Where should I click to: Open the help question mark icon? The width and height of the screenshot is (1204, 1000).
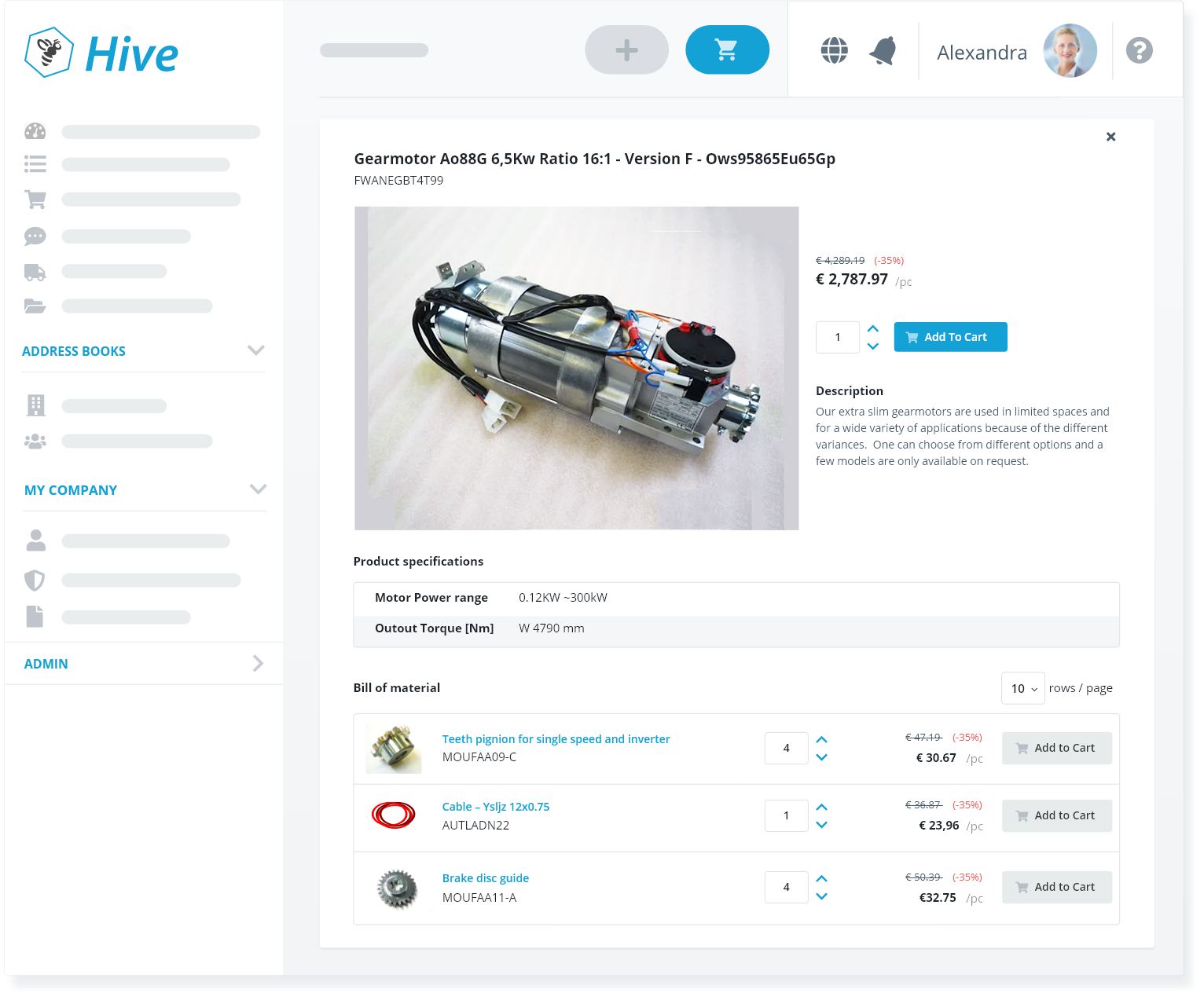[x=1139, y=51]
